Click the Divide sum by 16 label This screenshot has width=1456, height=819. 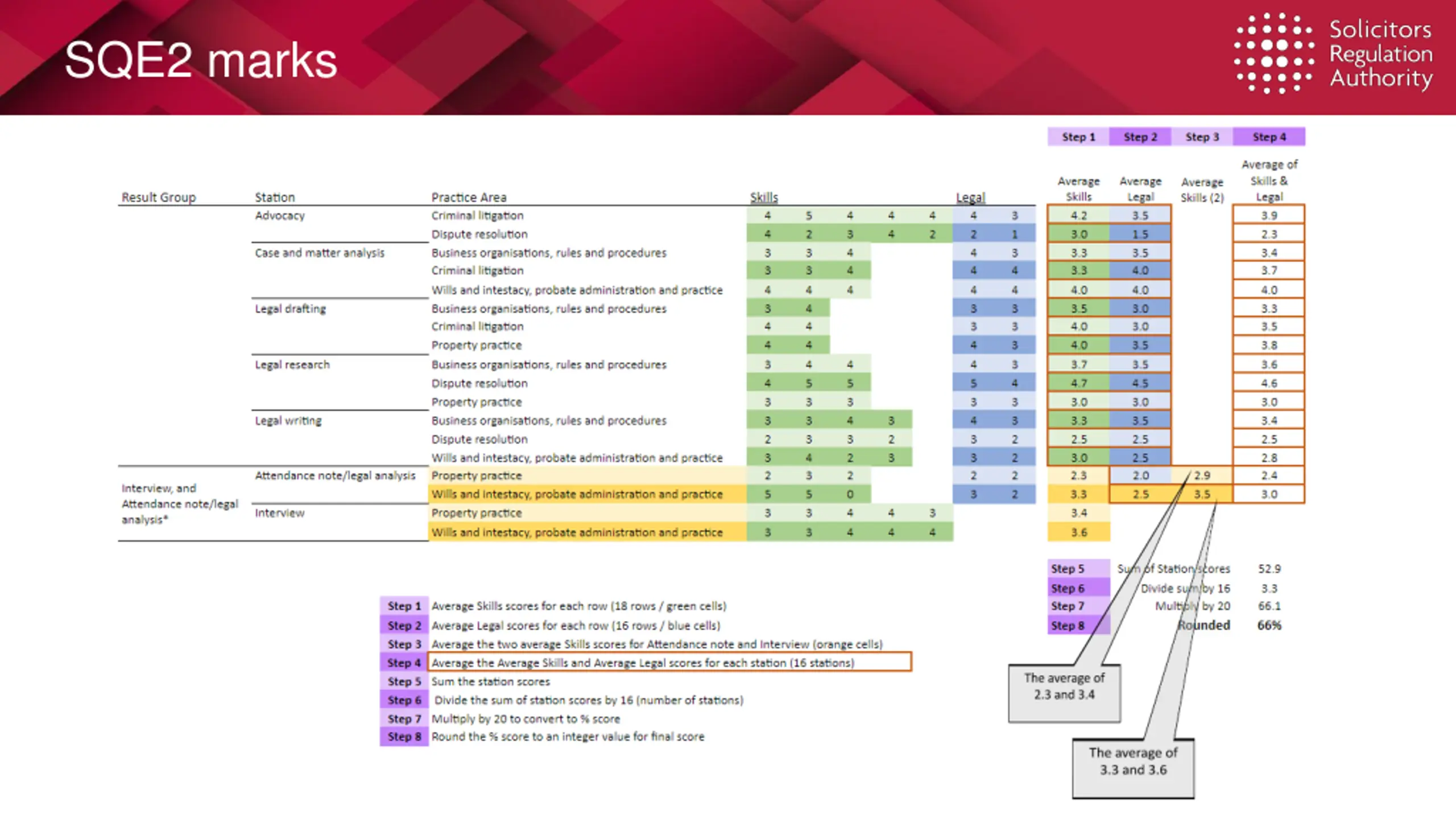pos(1185,588)
